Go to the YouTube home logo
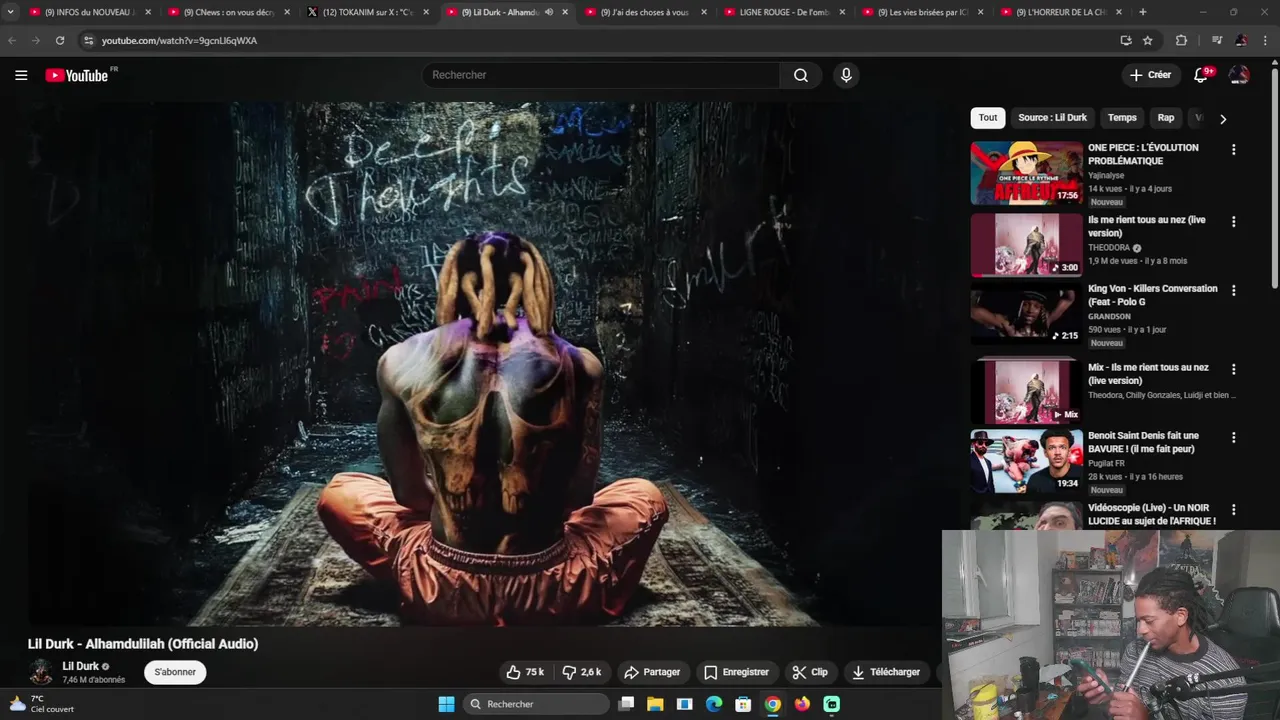1280x720 pixels. click(x=77, y=75)
